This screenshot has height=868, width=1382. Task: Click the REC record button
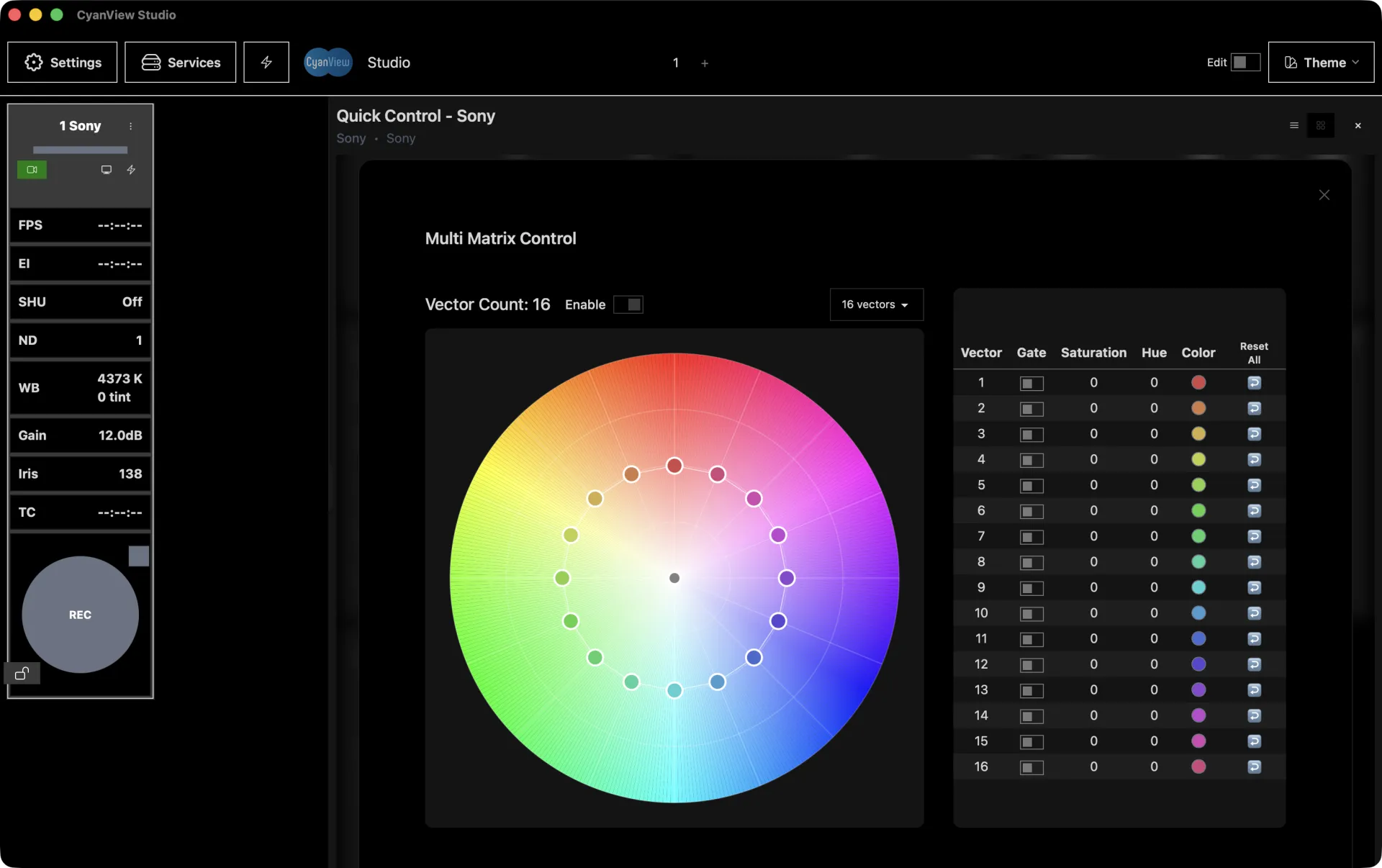80,615
